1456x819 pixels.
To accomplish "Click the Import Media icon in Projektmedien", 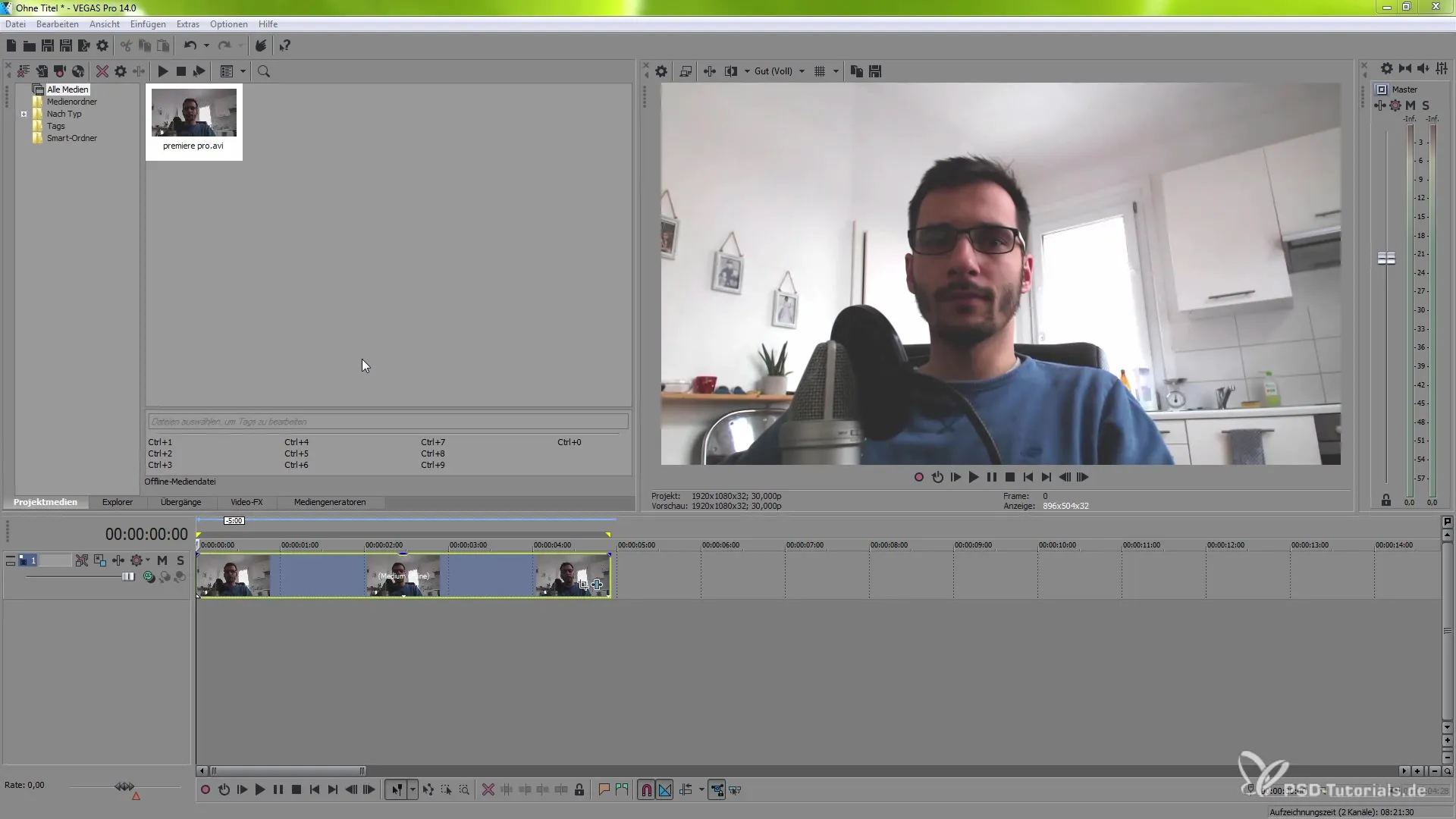I will coord(42,71).
